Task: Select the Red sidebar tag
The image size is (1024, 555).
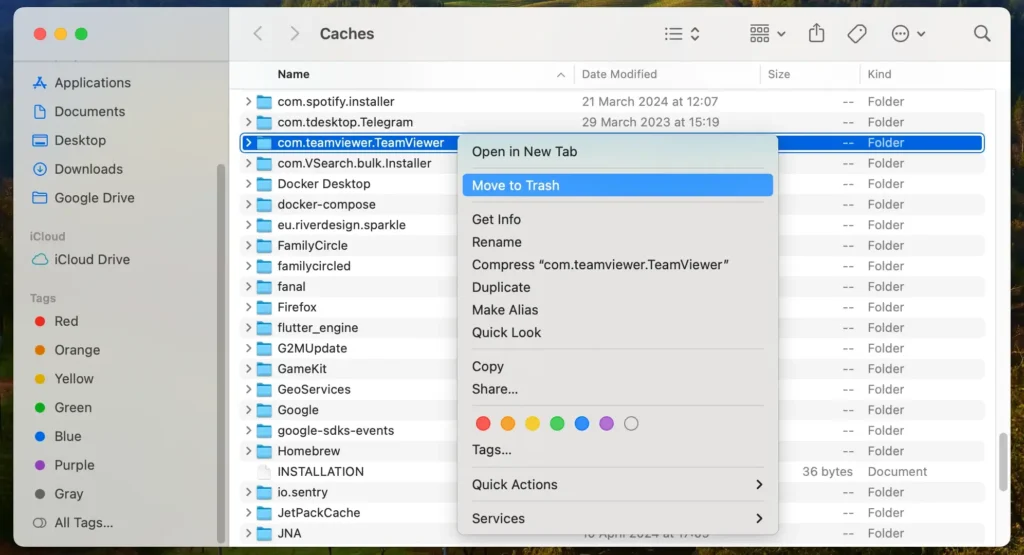Action: point(56,321)
